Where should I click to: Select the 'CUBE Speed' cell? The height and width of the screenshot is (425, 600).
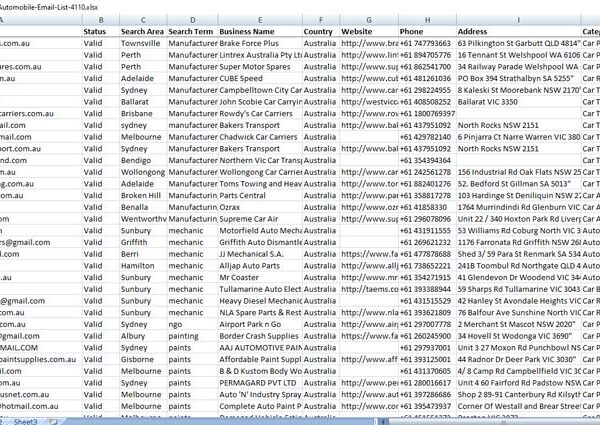[x=260, y=78]
